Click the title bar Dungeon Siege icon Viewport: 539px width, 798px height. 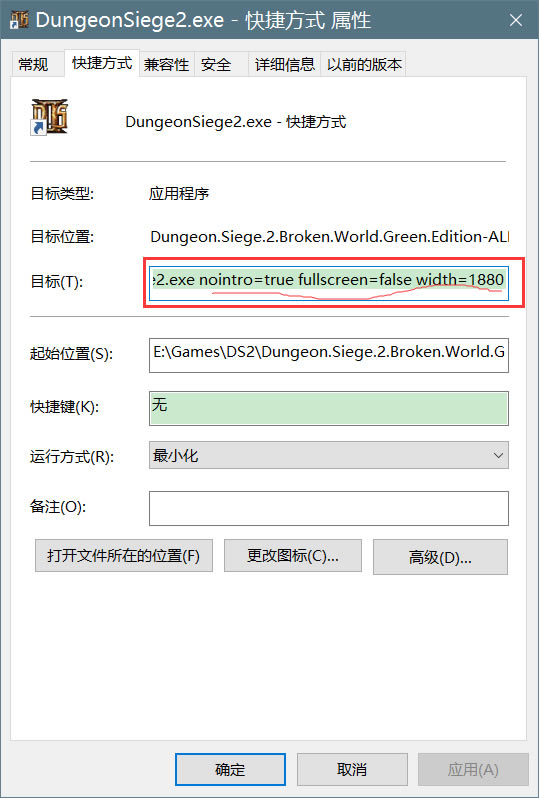(x=19, y=19)
